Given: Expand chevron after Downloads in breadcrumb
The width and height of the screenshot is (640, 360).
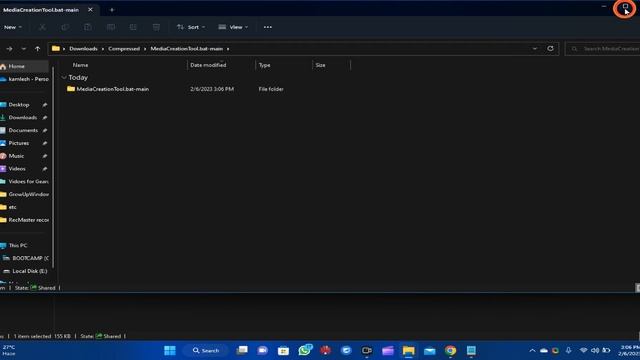Looking at the screenshot, I should pos(103,49).
